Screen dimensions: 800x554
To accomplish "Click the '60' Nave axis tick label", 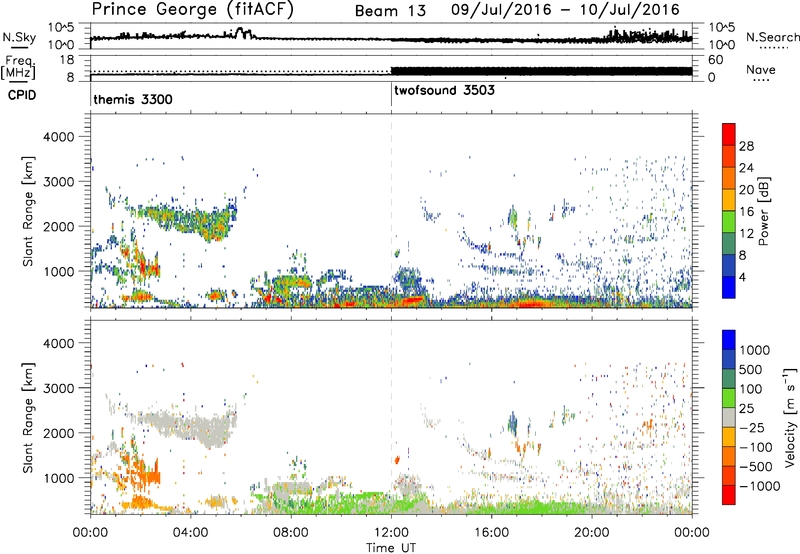I will pyautogui.click(x=716, y=60).
